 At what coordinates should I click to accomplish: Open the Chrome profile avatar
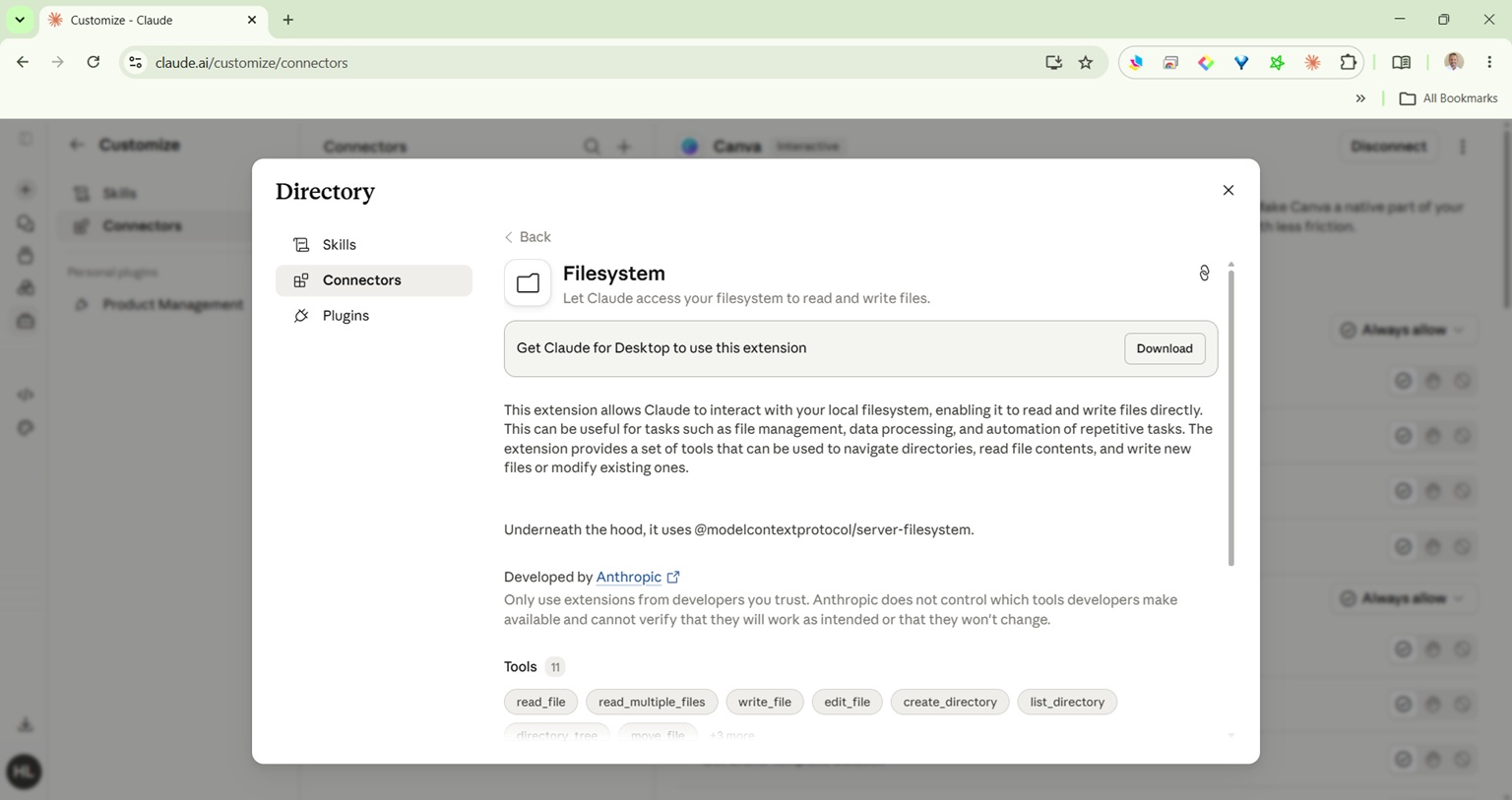point(1454,62)
